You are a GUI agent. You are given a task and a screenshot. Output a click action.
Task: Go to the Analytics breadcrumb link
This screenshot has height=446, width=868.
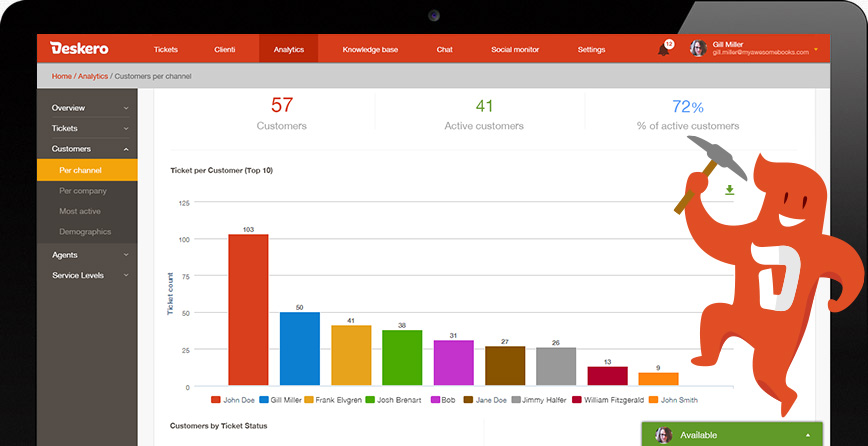[x=93, y=76]
